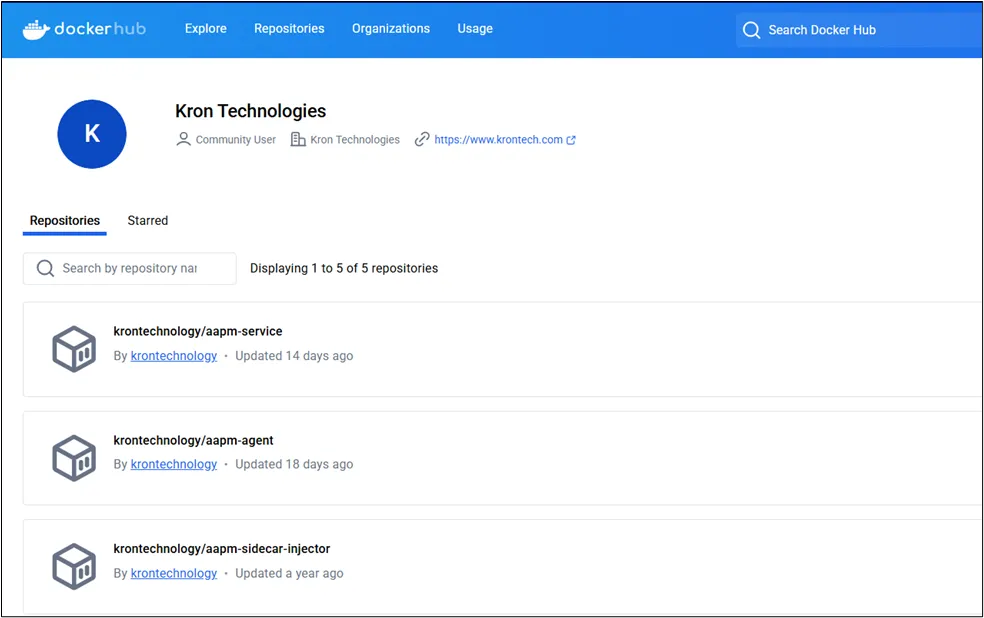Click the aapm-sidecar-injector repository cube icon
The height and width of the screenshot is (618, 984).
74,567
